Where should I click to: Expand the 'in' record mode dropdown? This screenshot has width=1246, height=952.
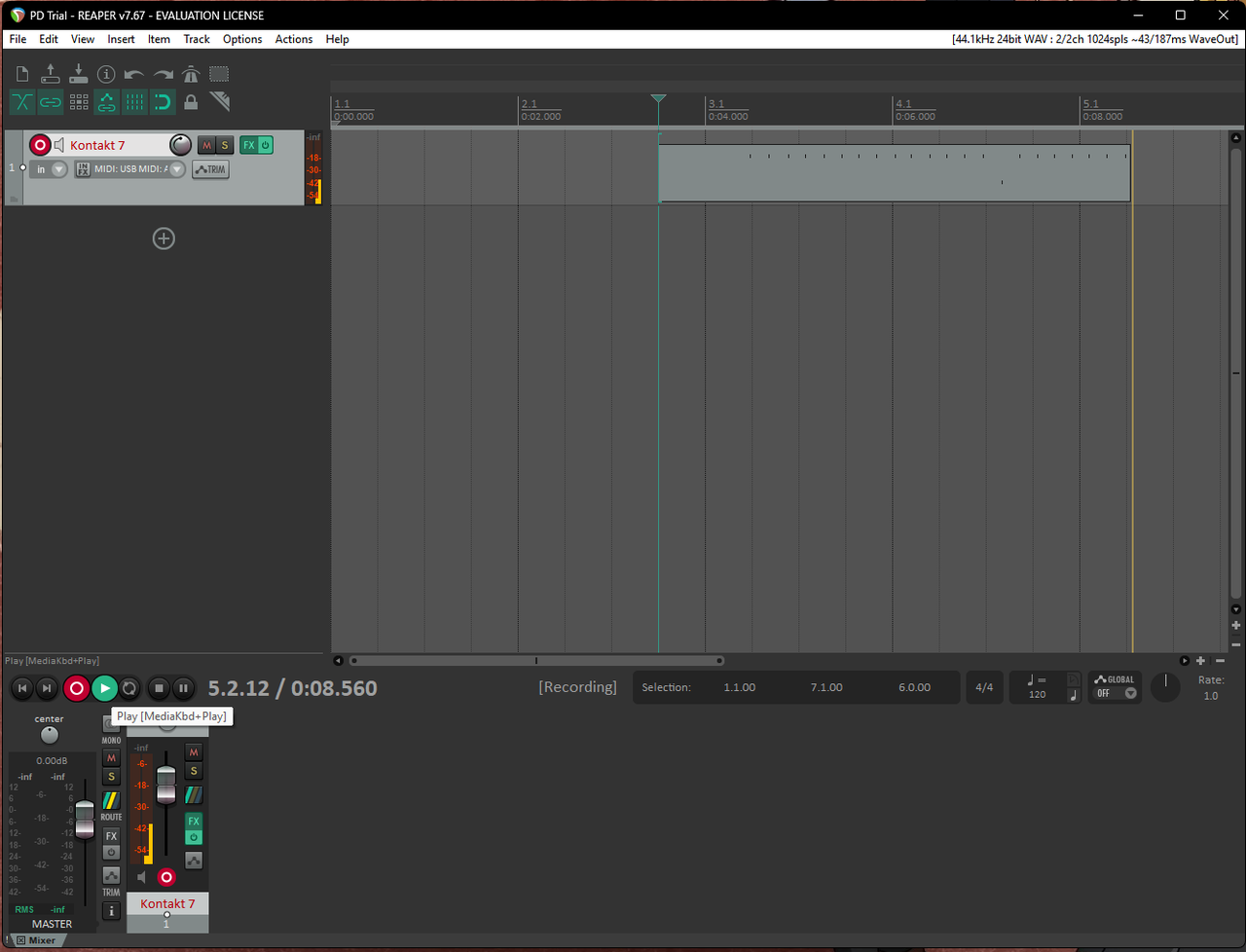pyautogui.click(x=58, y=169)
